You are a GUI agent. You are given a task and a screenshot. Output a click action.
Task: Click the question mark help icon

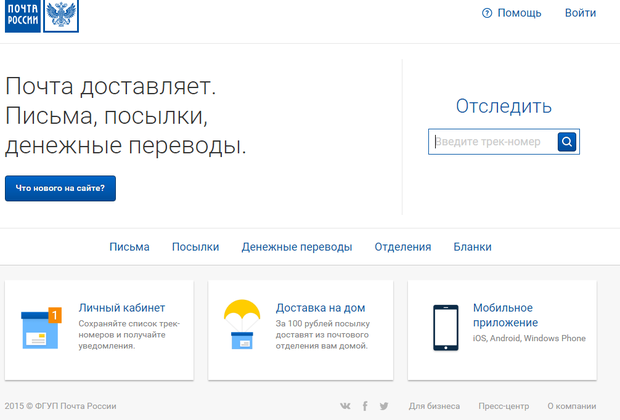487,13
